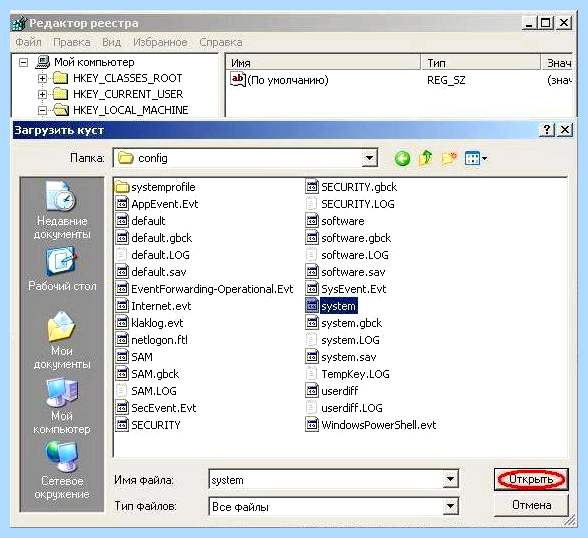Select the SAM.LOG file
The height and width of the screenshot is (538, 588).
146,391
